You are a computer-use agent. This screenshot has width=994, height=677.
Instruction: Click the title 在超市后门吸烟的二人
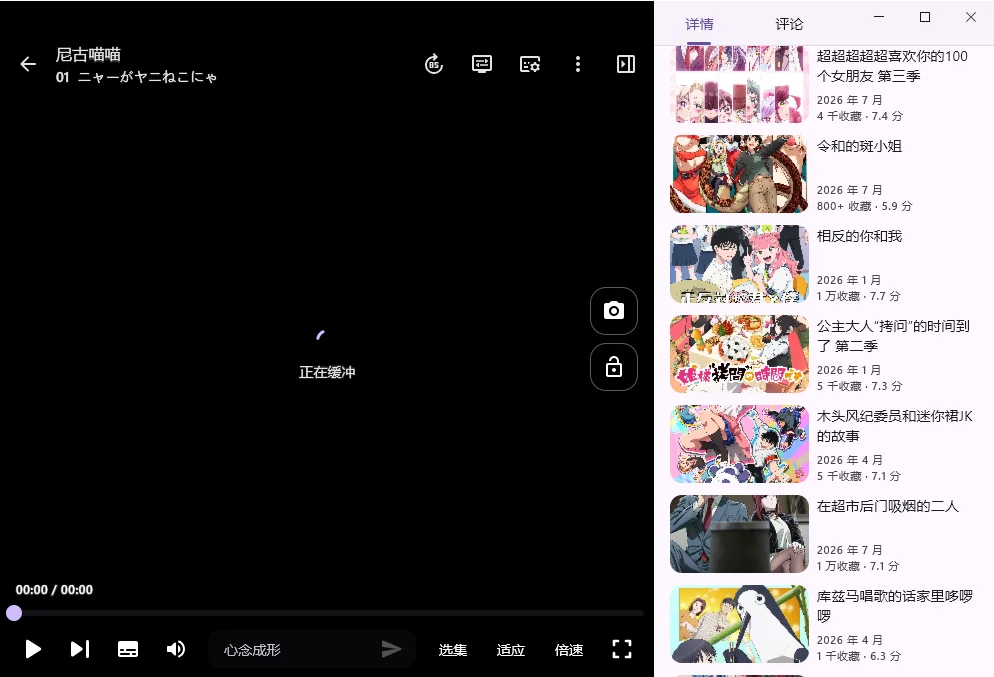tap(888, 506)
